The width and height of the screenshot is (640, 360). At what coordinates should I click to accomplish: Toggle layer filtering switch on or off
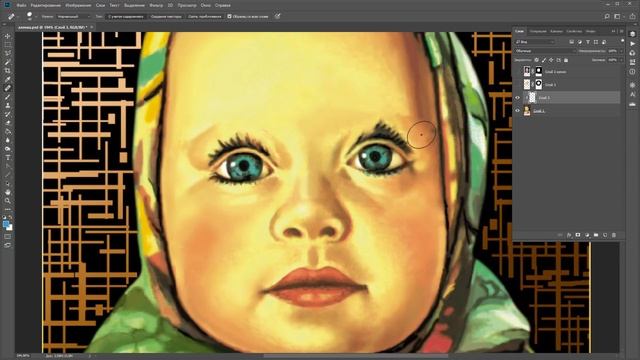622,41
